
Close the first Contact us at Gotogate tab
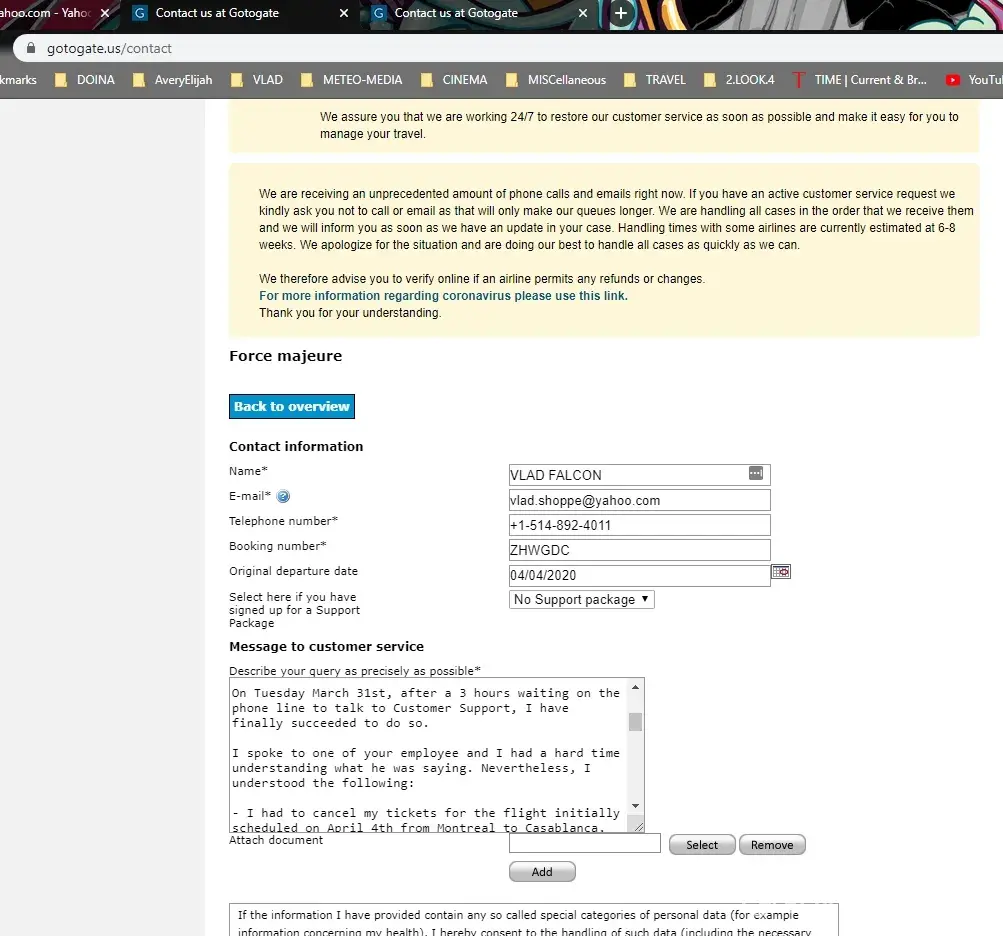344,13
